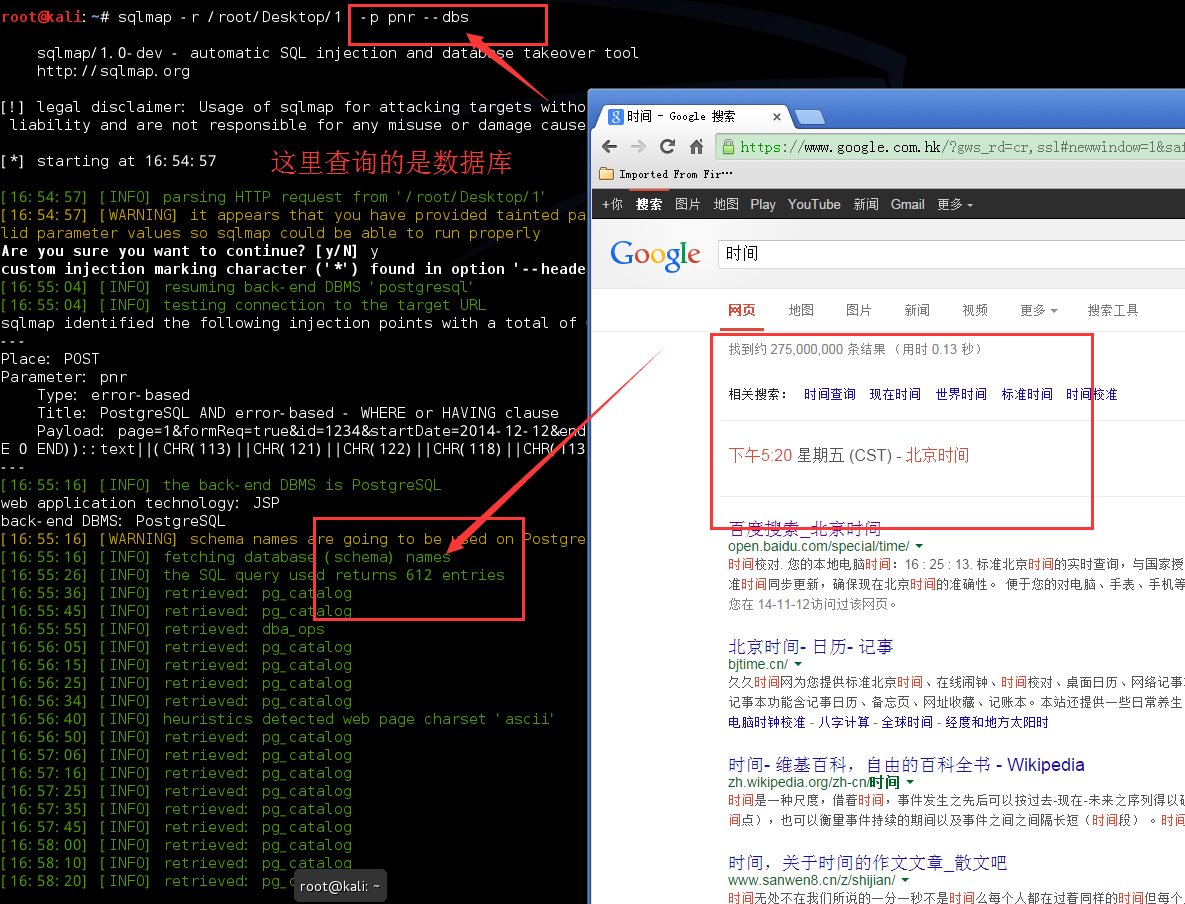Reload the Google search page
This screenshot has width=1185, height=904.
[x=667, y=147]
